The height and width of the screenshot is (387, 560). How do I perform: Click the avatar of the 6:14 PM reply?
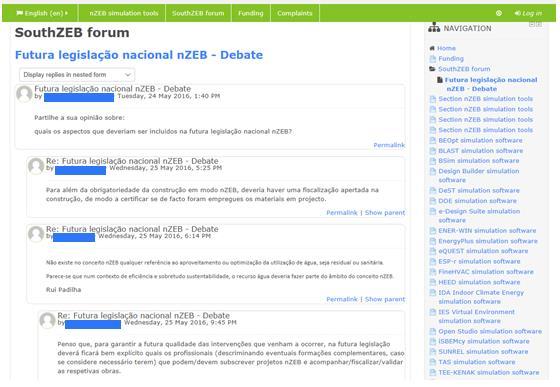click(36, 234)
